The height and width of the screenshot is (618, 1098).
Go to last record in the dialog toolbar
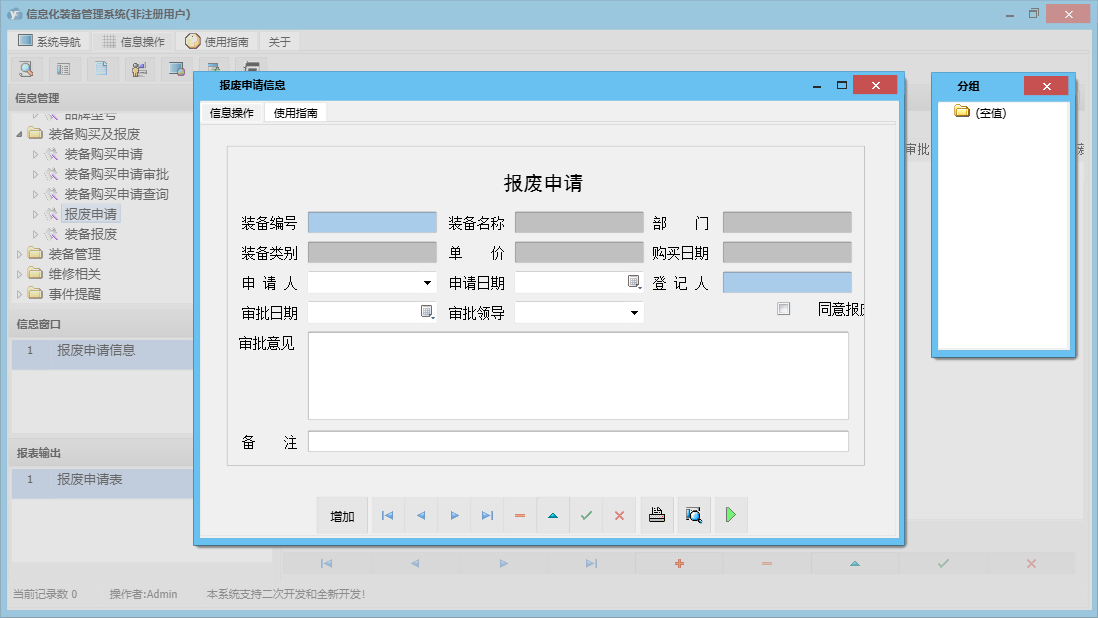(487, 515)
